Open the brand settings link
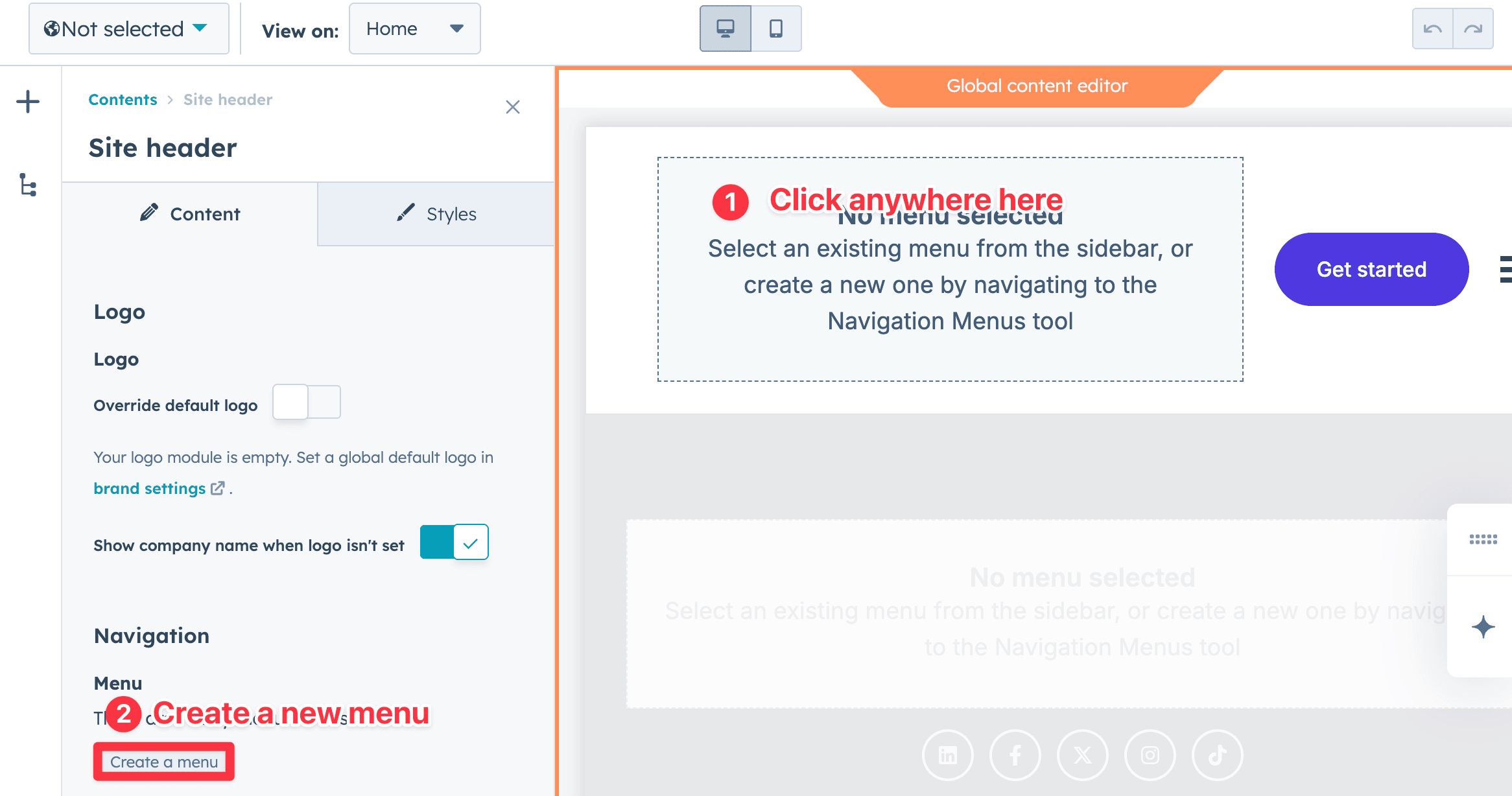 point(149,488)
